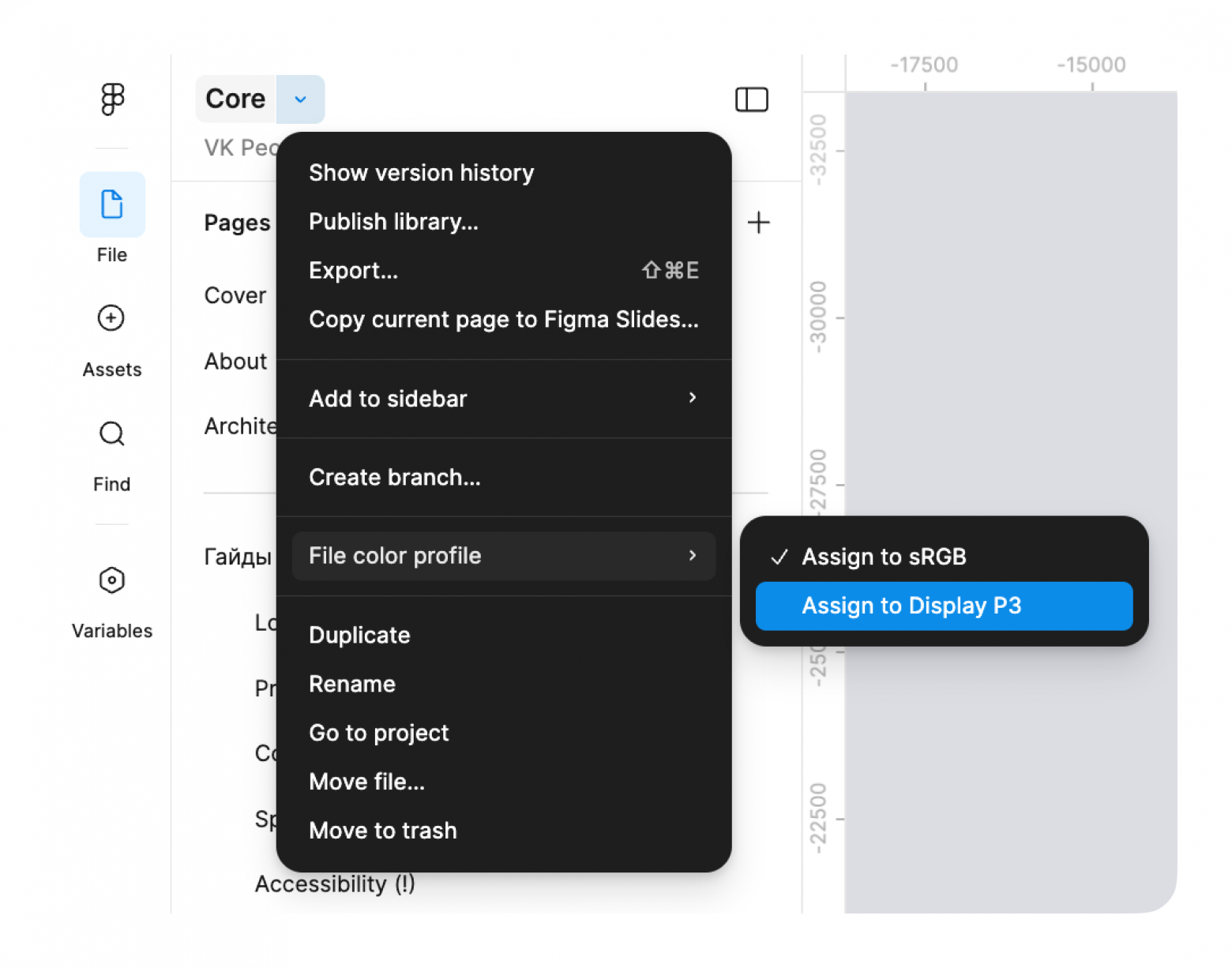Select Show version history menu item

(x=421, y=173)
